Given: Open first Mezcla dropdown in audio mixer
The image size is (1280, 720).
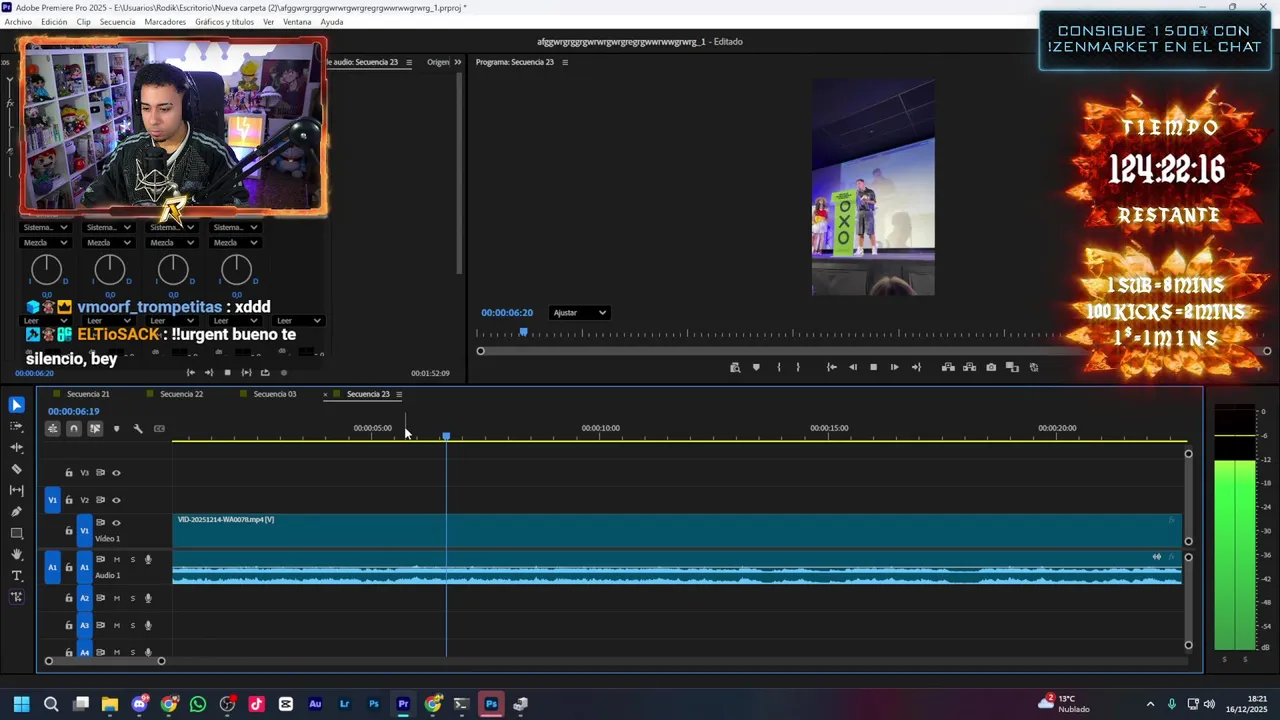Looking at the screenshot, I should (x=45, y=243).
